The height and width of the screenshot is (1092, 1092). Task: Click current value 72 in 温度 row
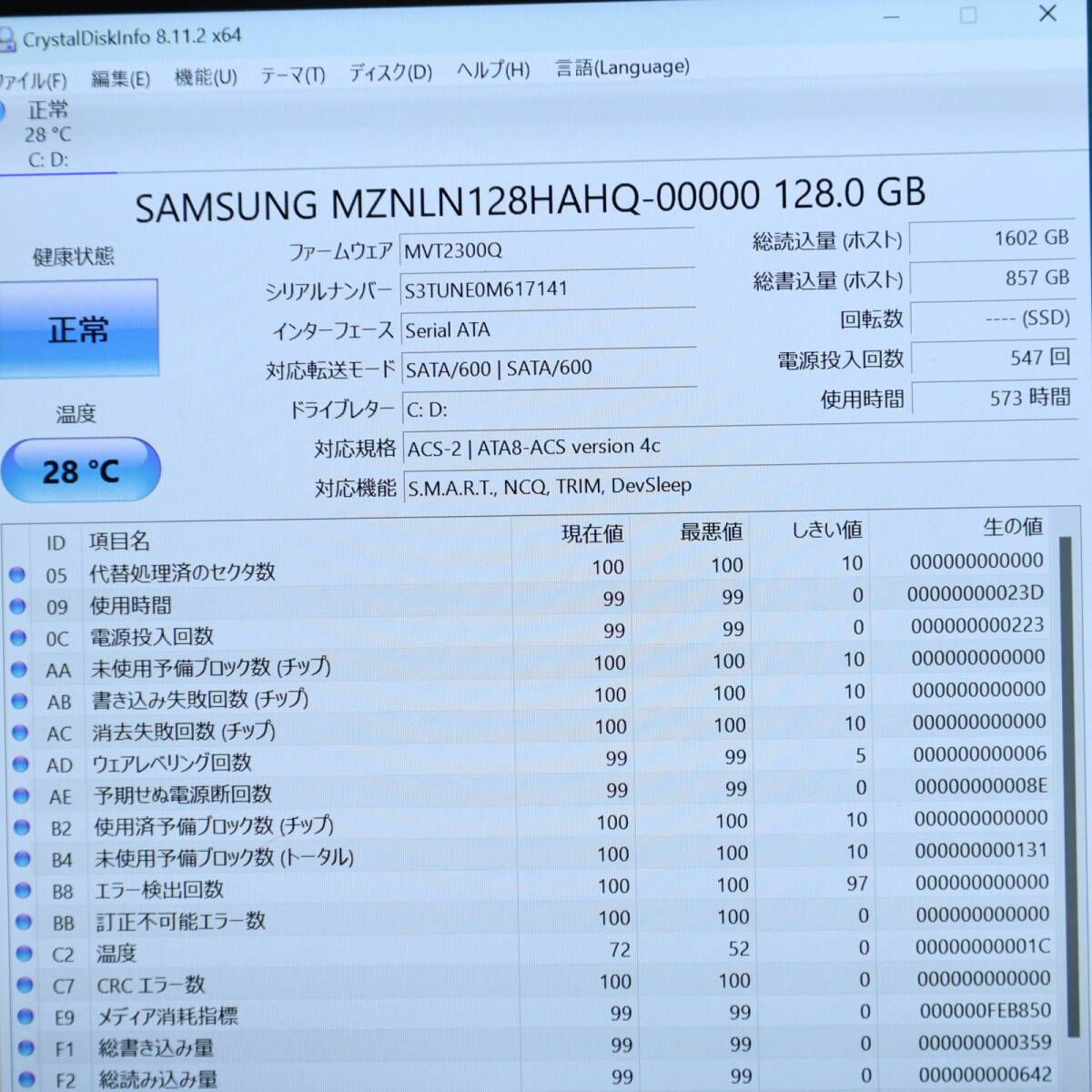coord(620,950)
